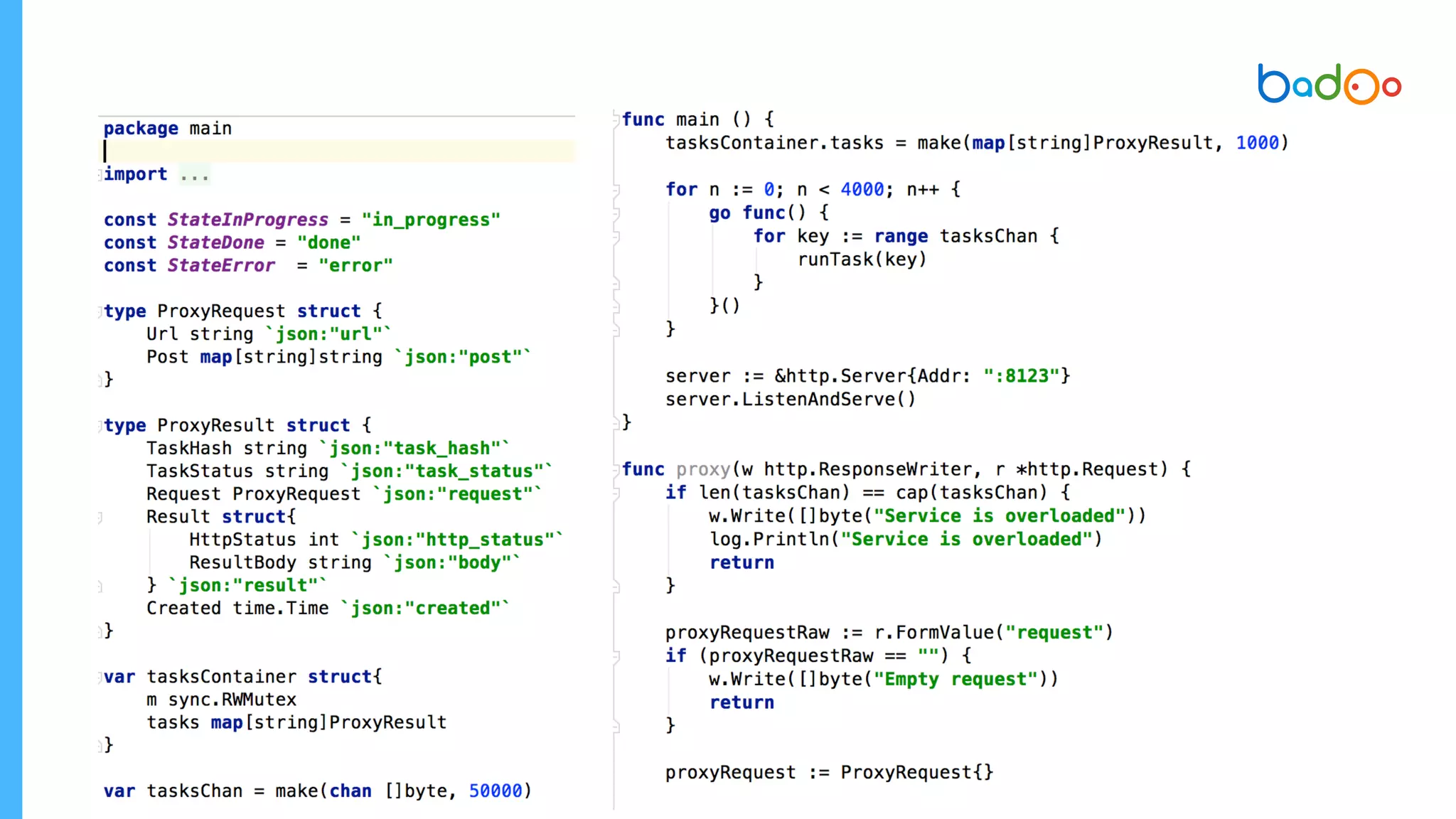Click the highlighted empty line under package main
This screenshot has height=819, width=1456.
[x=338, y=151]
